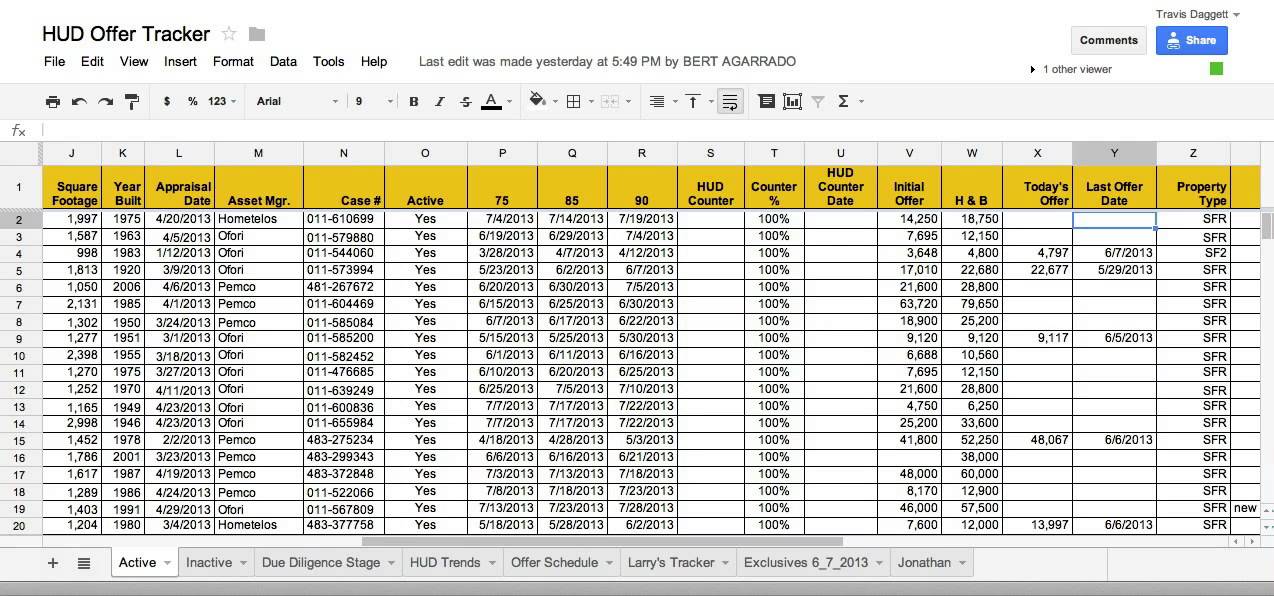Click the Print icon
The width and height of the screenshot is (1274, 596).
coord(53,101)
